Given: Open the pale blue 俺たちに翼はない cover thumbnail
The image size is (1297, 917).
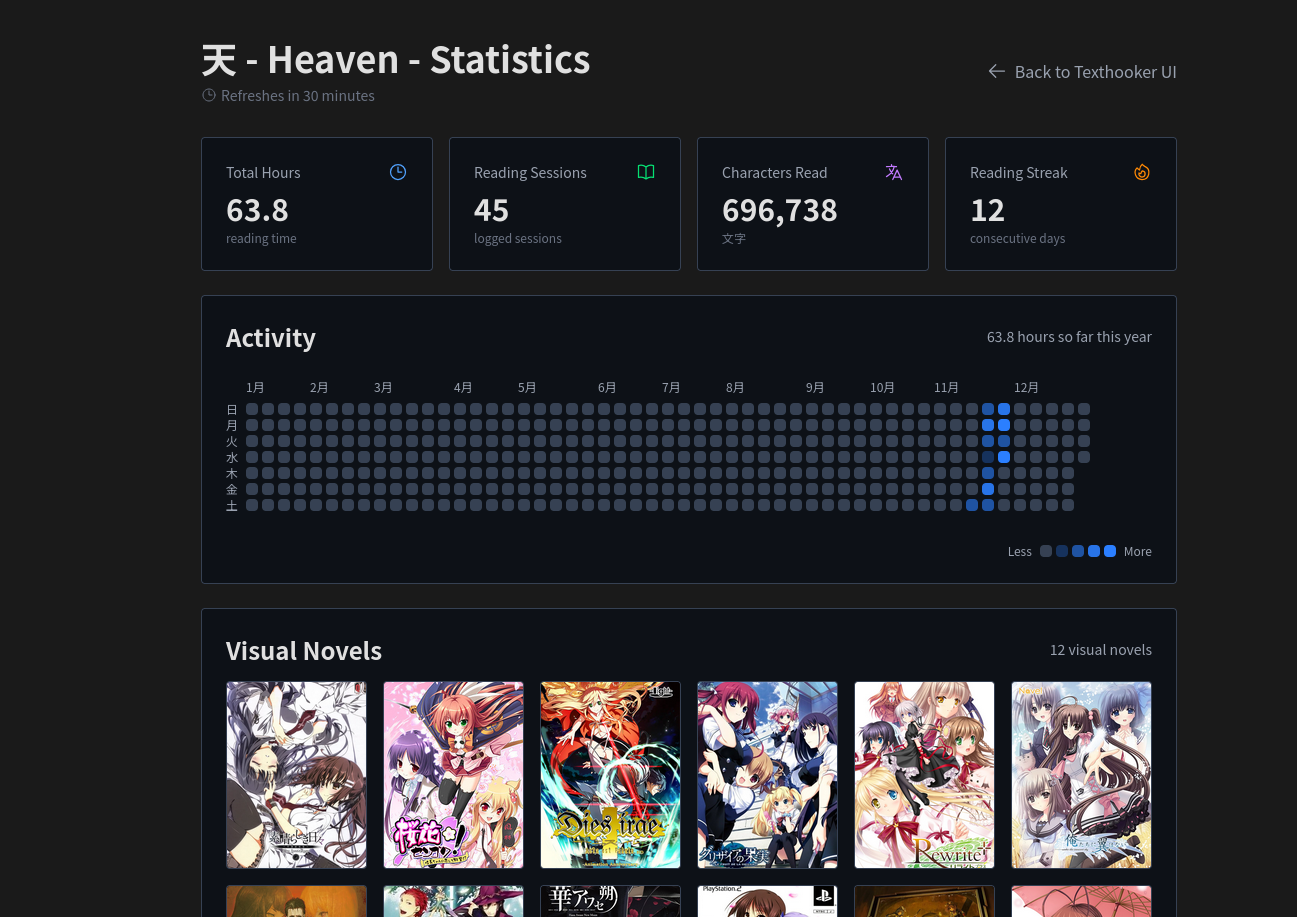Looking at the screenshot, I should pyautogui.click(x=1081, y=775).
